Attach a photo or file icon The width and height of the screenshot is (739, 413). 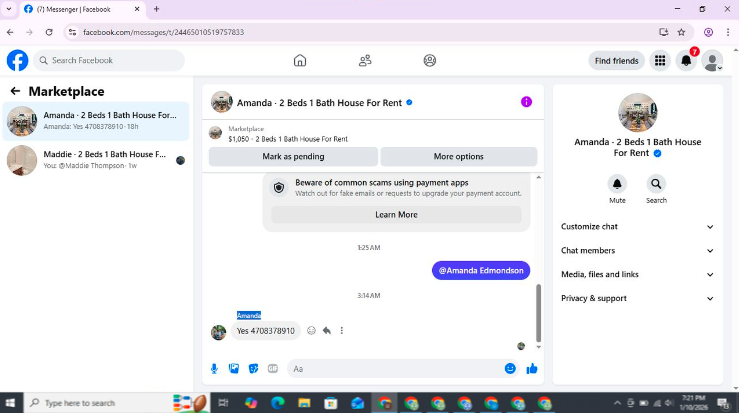(x=234, y=369)
